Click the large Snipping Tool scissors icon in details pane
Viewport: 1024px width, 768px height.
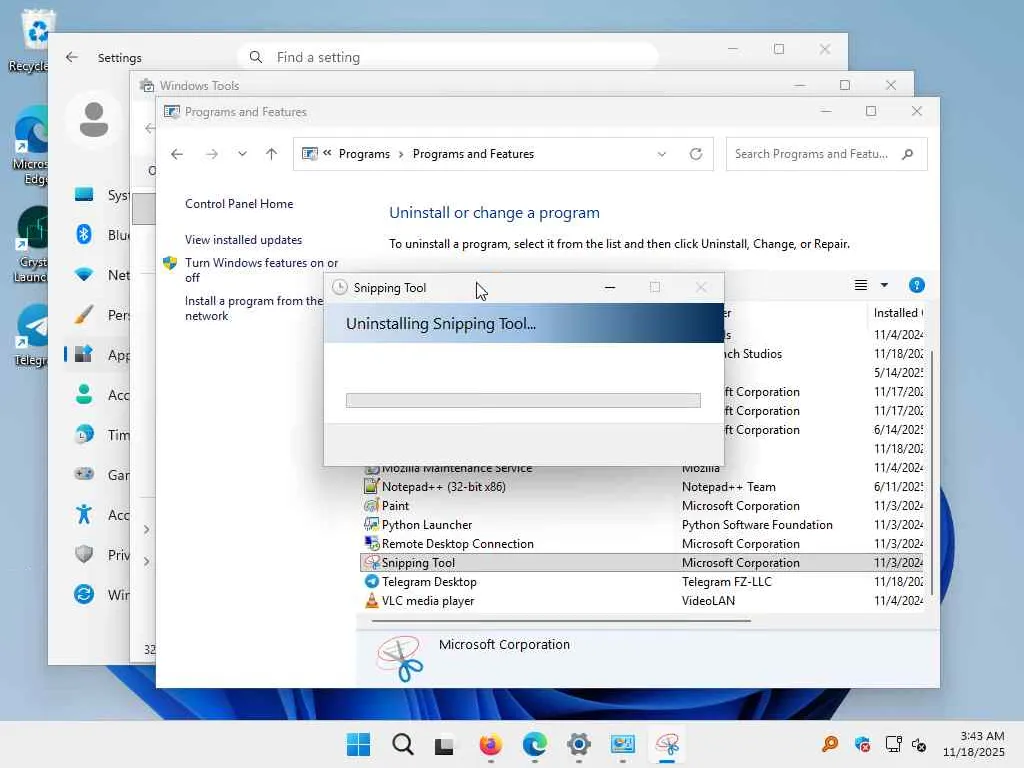pos(400,659)
